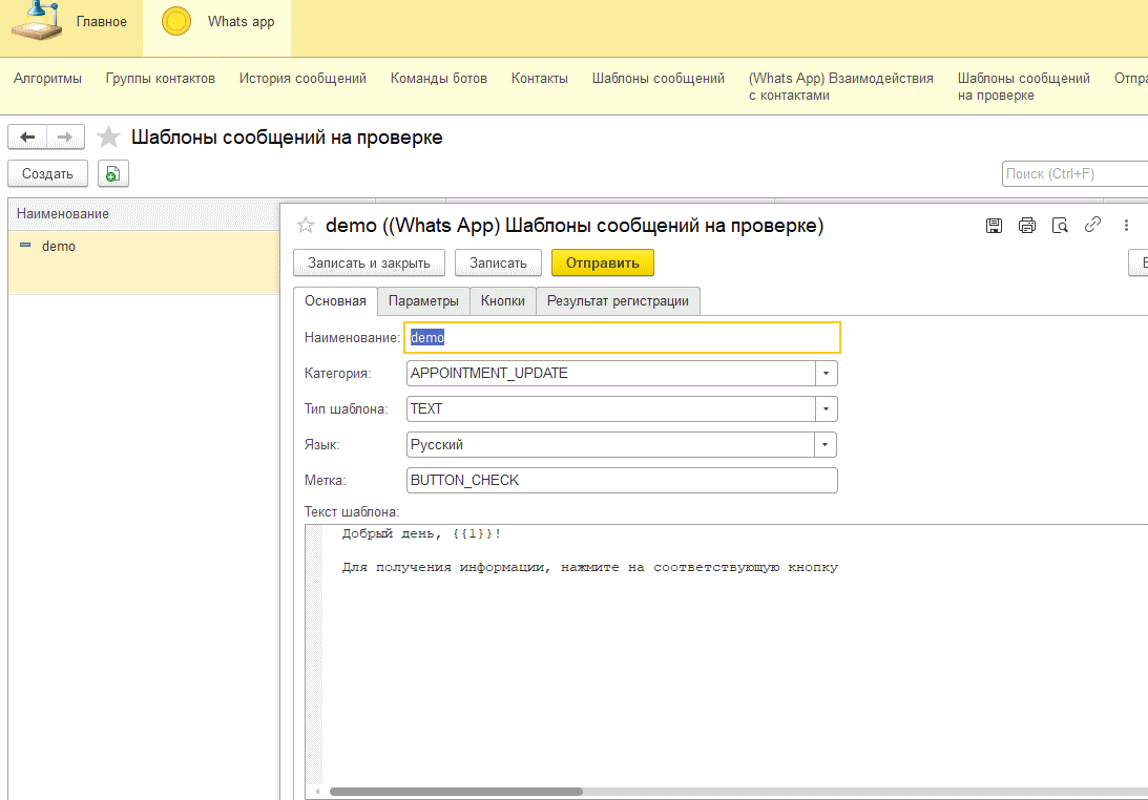The image size is (1148, 800).
Task: Open История сообщений in navigation bar
Action: pos(302,78)
